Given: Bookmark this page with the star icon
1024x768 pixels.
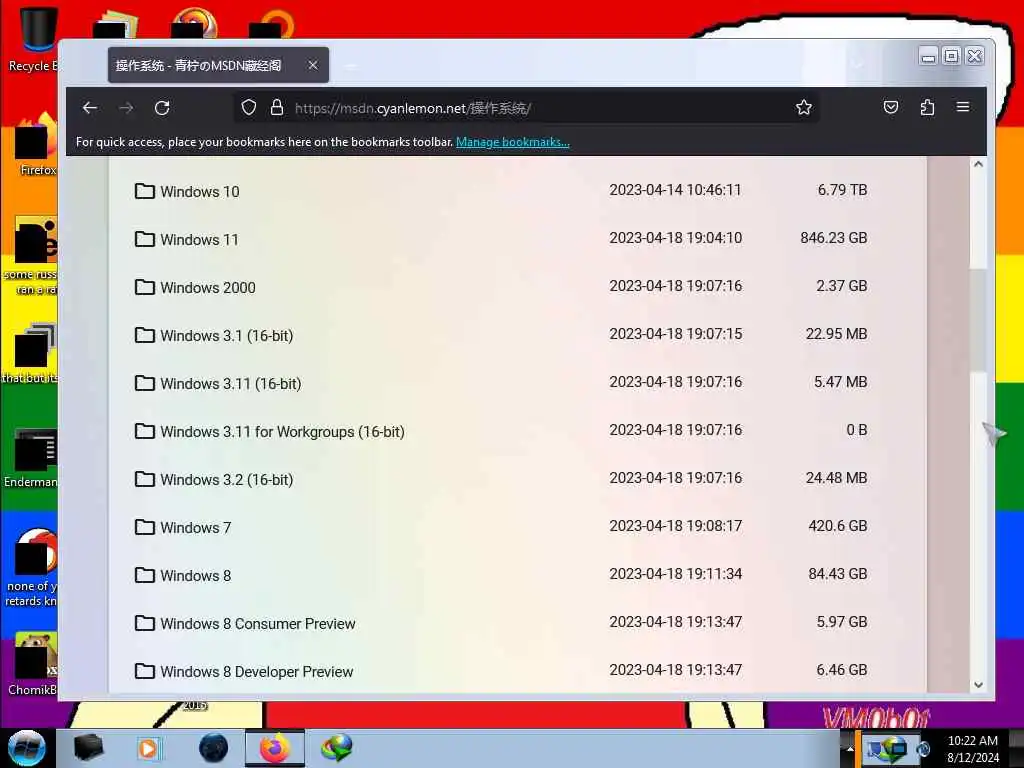Looking at the screenshot, I should pyautogui.click(x=804, y=107).
